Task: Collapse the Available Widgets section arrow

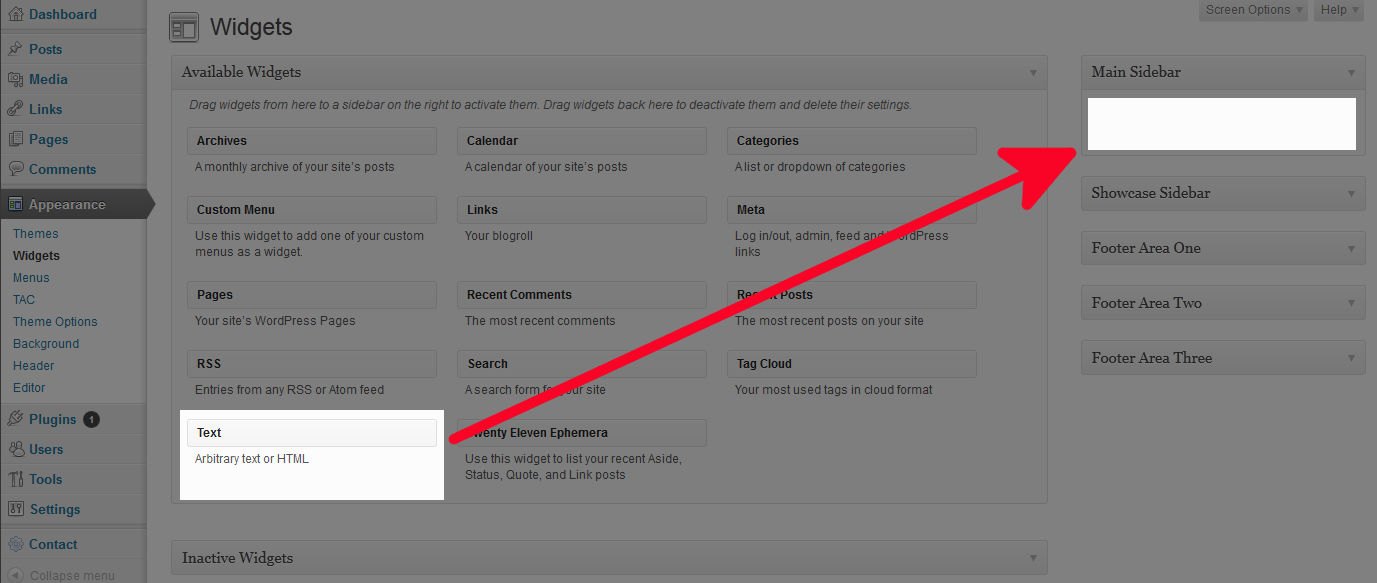Action: (x=1033, y=73)
